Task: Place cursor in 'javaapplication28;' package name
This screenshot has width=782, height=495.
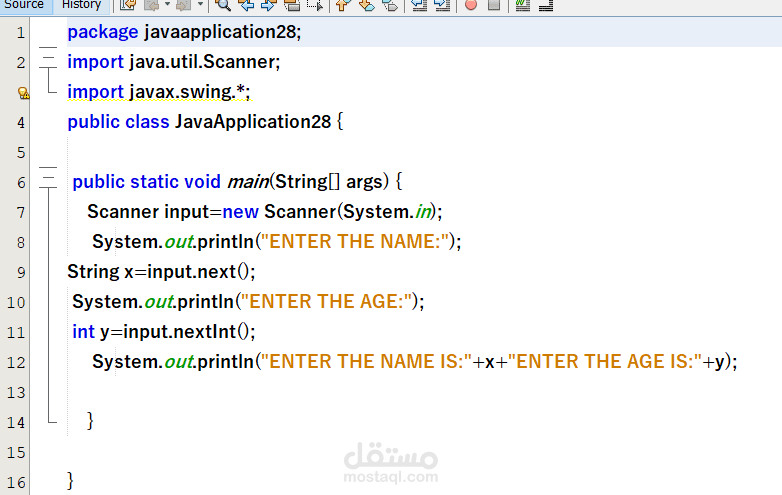Action: tap(223, 32)
